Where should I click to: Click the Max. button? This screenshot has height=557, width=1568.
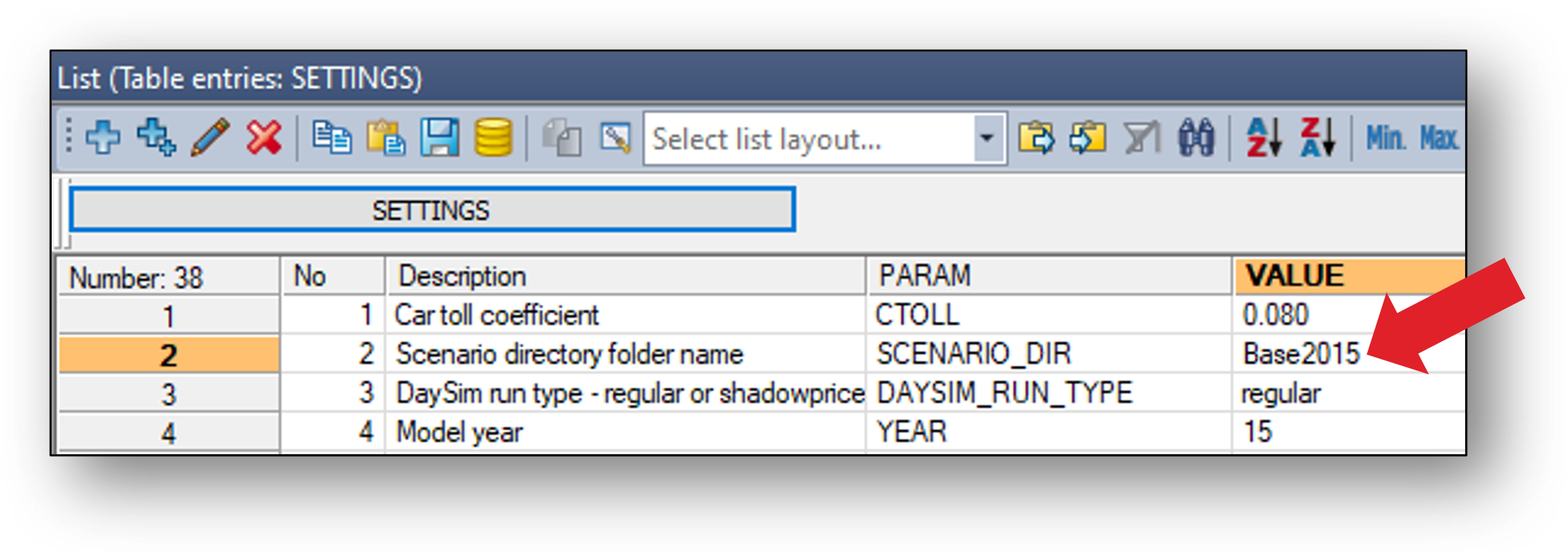coord(1439,138)
